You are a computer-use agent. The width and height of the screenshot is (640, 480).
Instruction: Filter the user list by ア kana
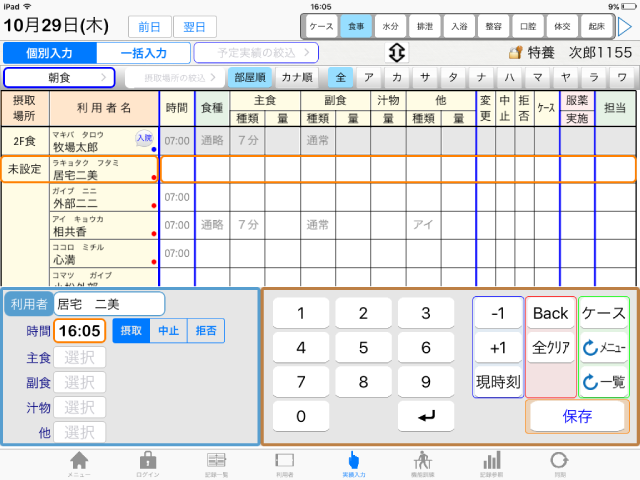pyautogui.click(x=369, y=77)
